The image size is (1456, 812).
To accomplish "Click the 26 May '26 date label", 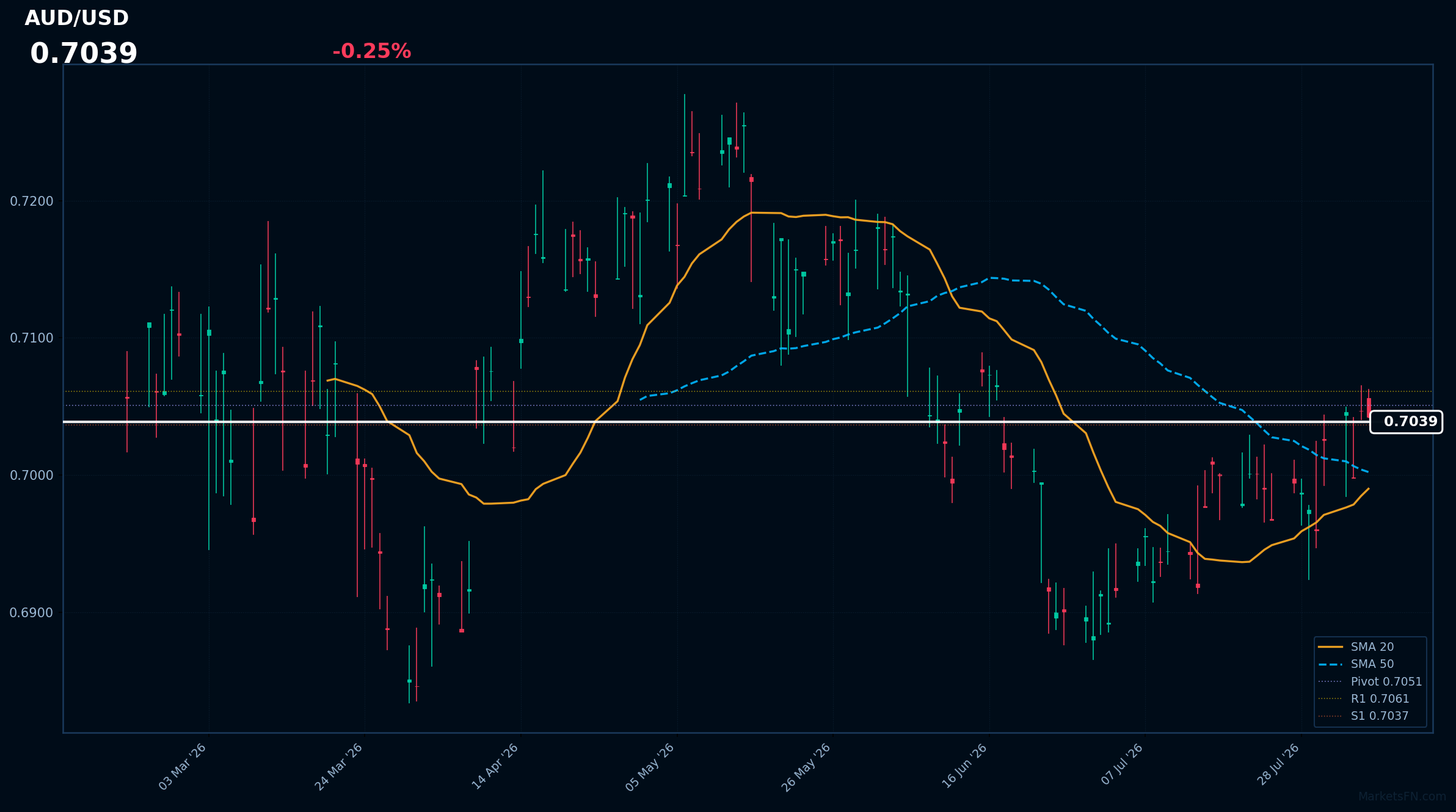I will point(806,767).
